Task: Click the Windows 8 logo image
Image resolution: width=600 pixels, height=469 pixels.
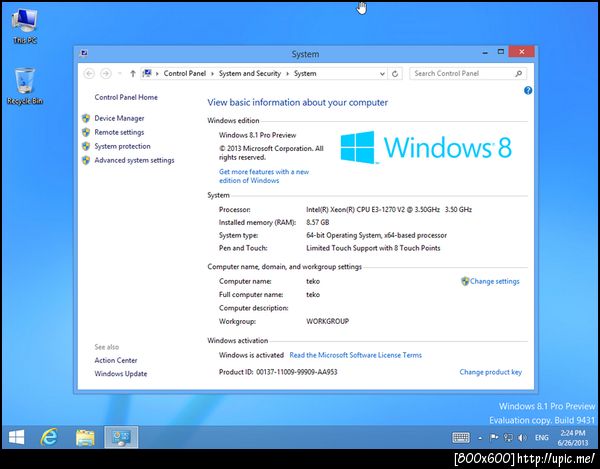Action: (x=426, y=148)
